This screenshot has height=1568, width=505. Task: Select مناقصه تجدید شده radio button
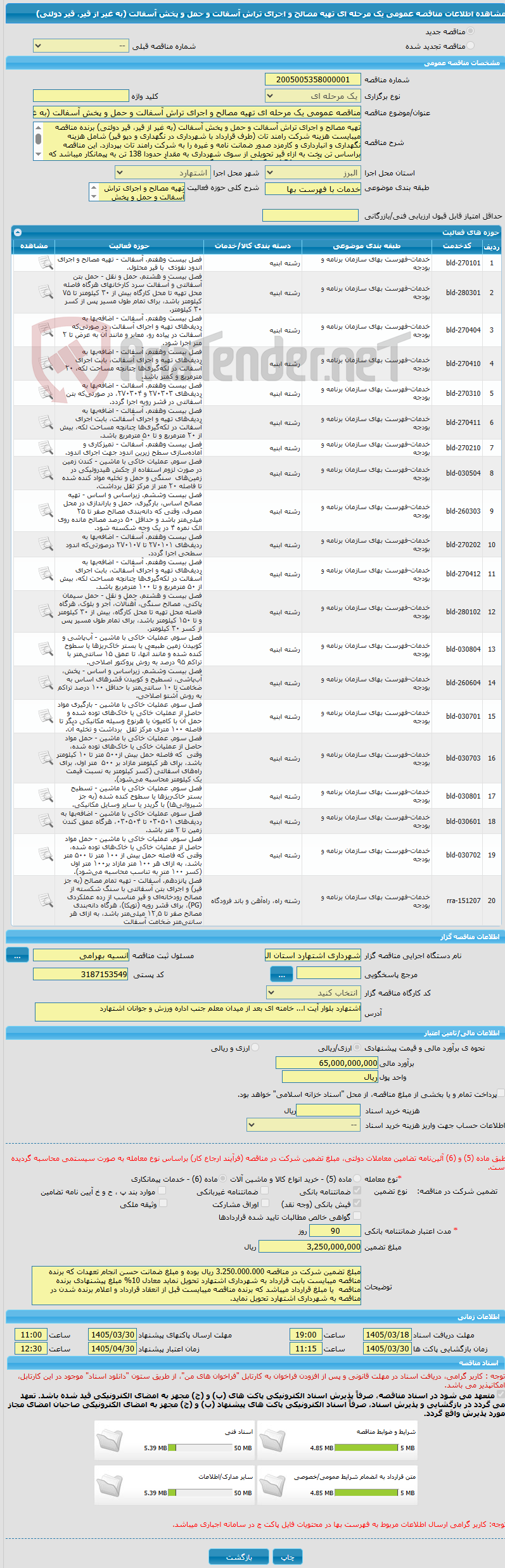click(x=470, y=46)
